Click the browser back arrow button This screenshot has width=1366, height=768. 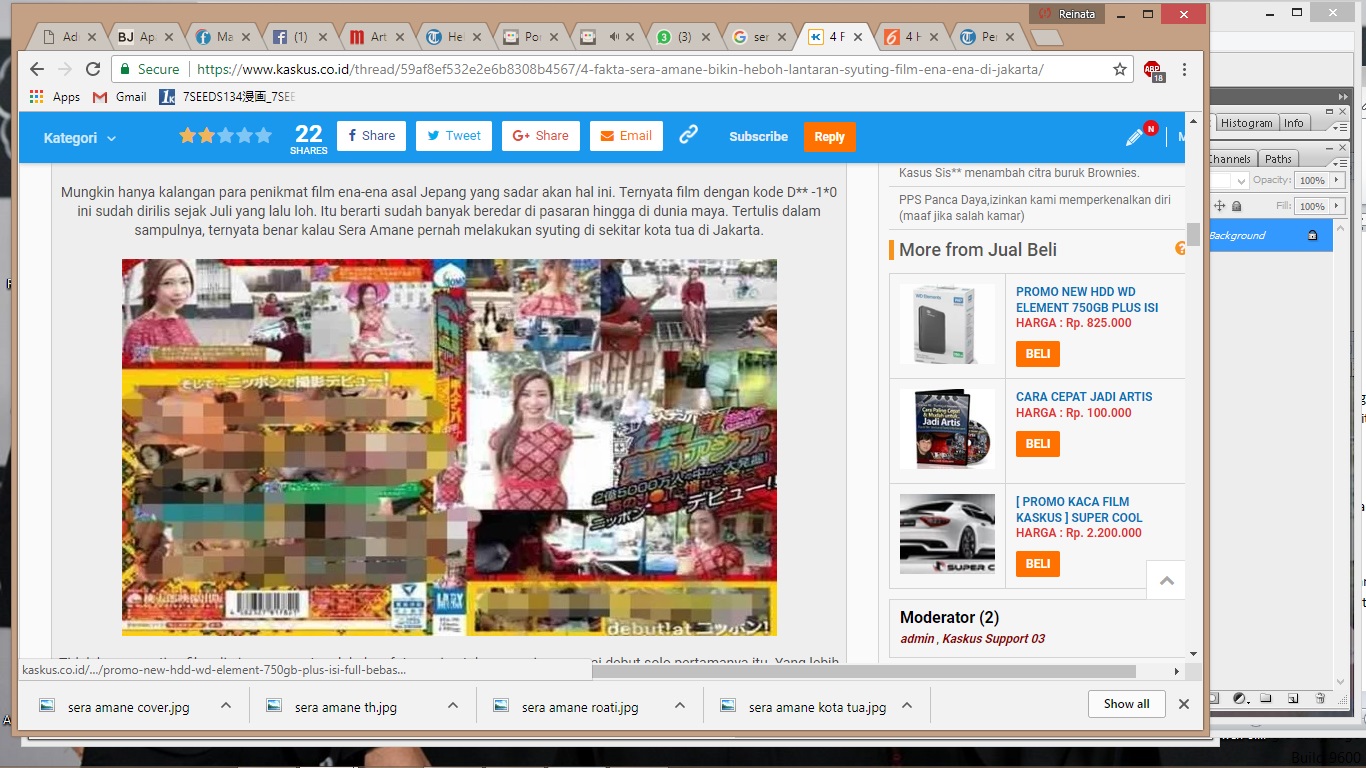tap(37, 69)
